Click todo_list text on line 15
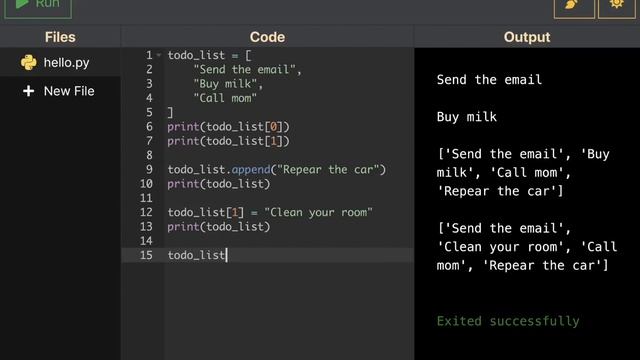Screen dimensions: 640x360 coord(196,255)
